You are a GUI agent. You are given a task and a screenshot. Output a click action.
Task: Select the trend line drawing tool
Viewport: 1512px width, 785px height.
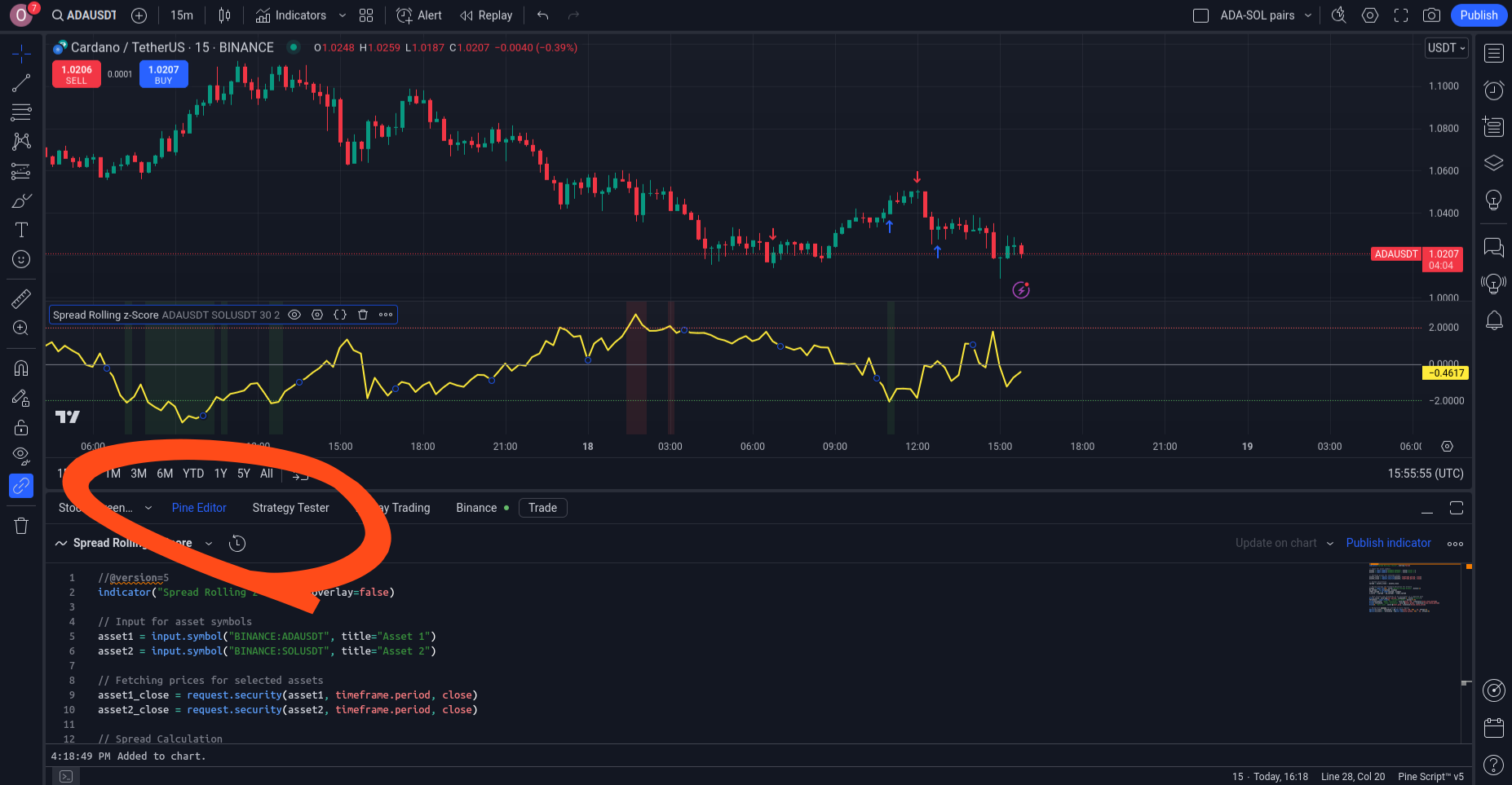pos(21,83)
